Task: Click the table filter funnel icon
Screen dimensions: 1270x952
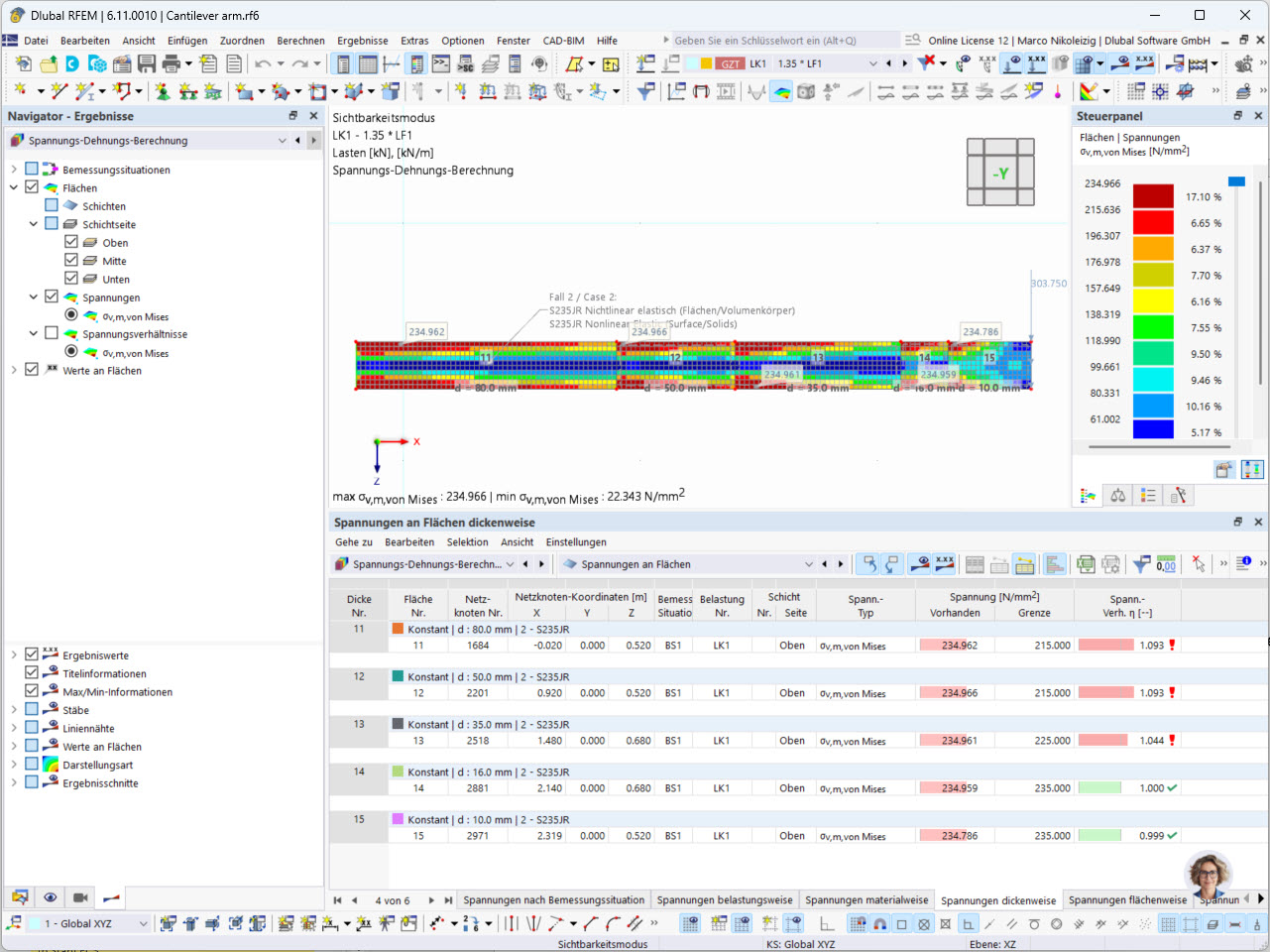Action: point(1141,564)
